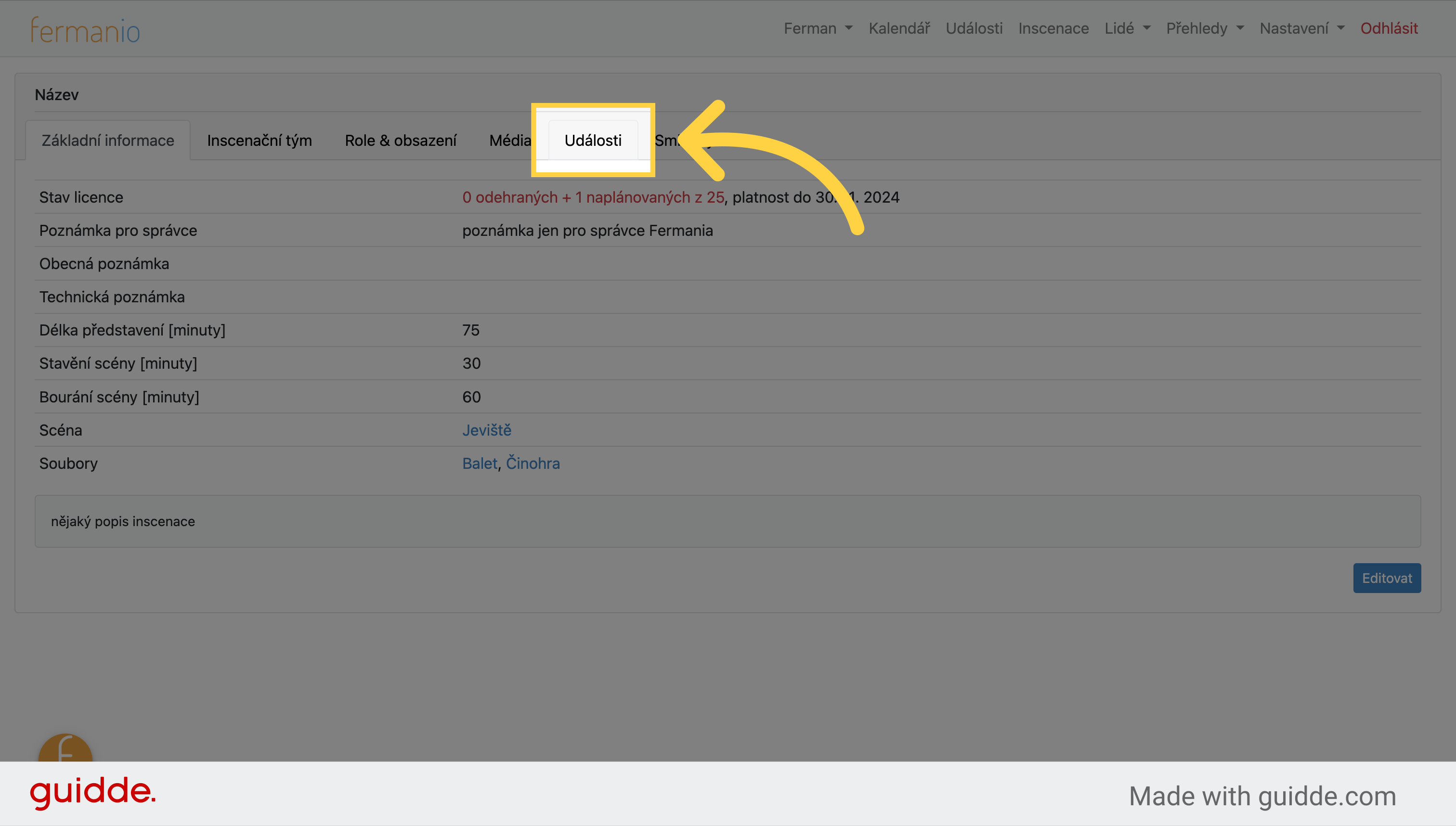Click the 'Technická poznámka' row label

point(112,297)
